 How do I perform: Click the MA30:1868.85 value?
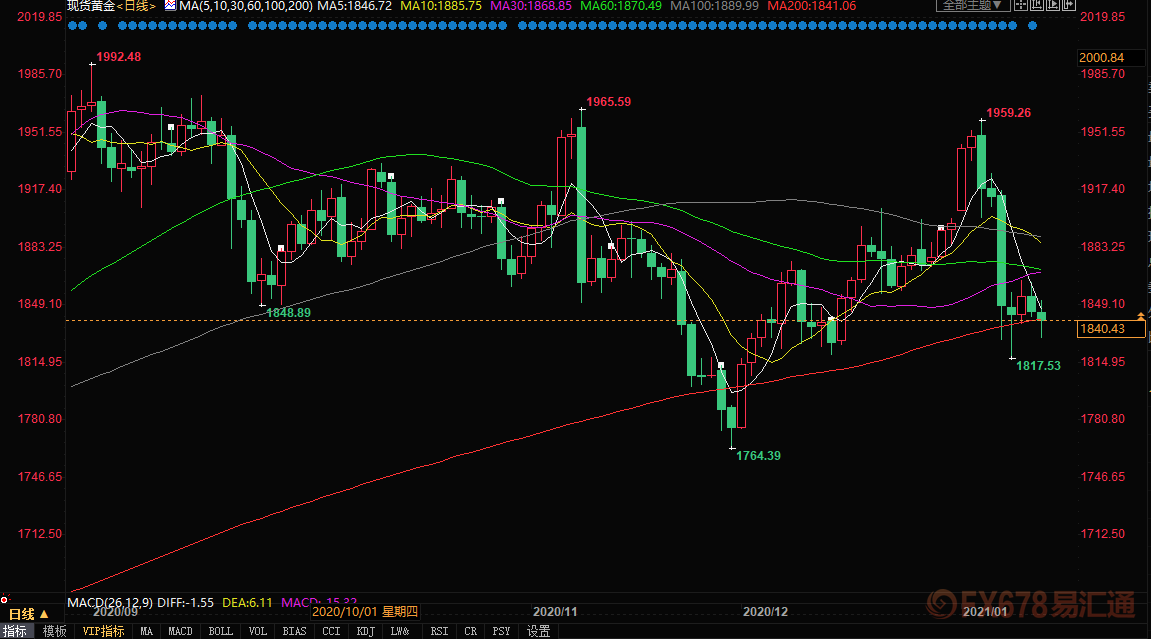pyautogui.click(x=531, y=5)
